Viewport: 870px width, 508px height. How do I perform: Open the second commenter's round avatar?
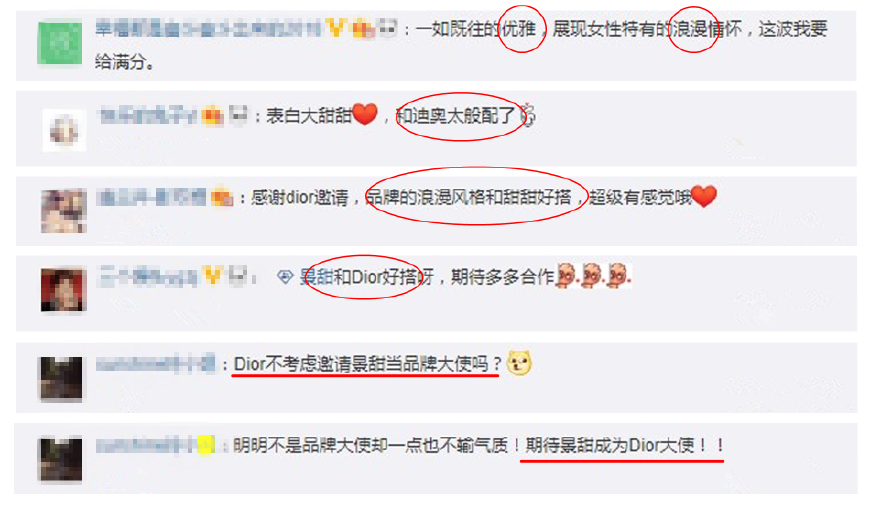(64, 131)
